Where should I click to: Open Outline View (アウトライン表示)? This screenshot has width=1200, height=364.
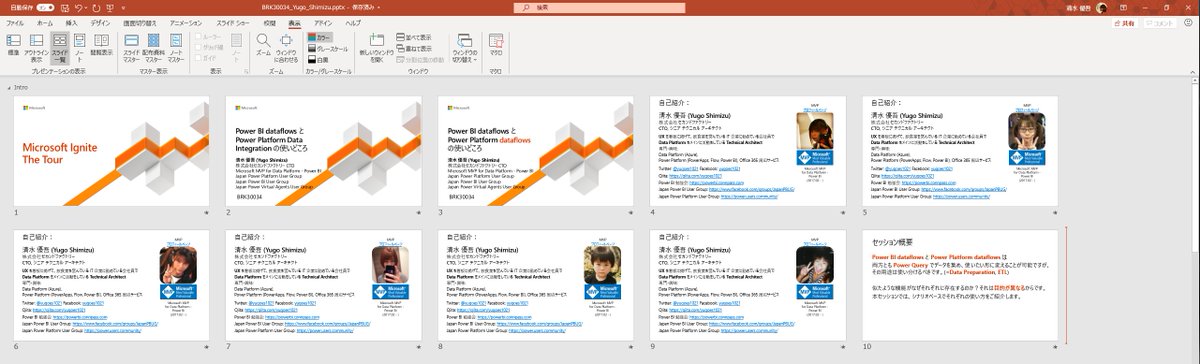[x=37, y=47]
